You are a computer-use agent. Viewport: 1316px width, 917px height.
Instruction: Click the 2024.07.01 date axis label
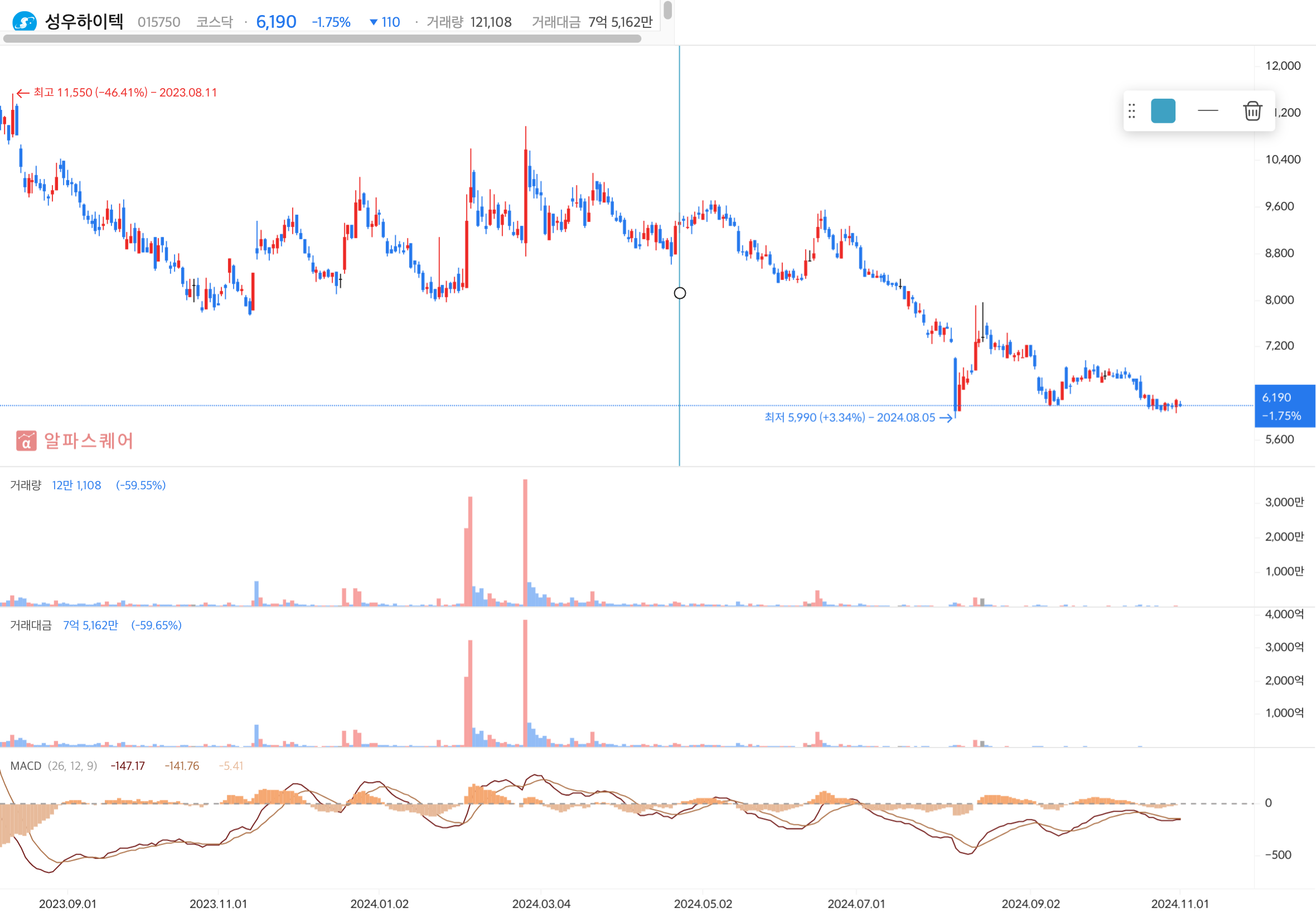point(857,904)
